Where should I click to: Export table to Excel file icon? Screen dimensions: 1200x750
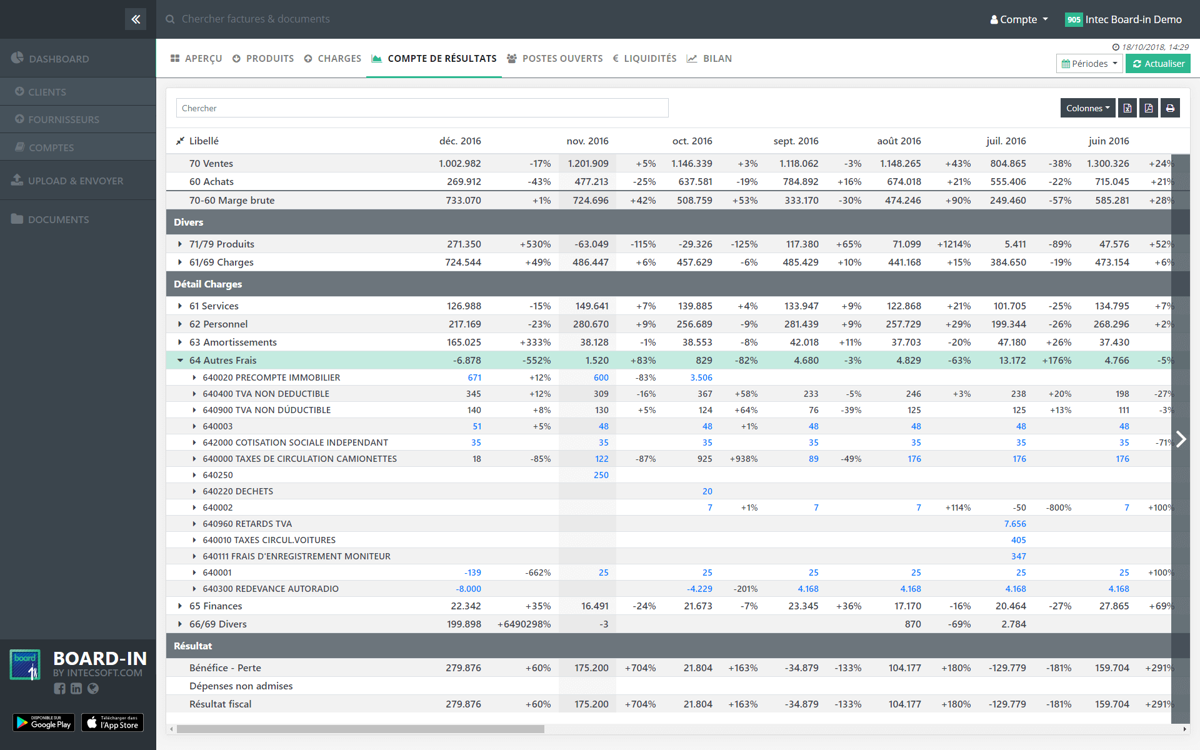point(1127,108)
